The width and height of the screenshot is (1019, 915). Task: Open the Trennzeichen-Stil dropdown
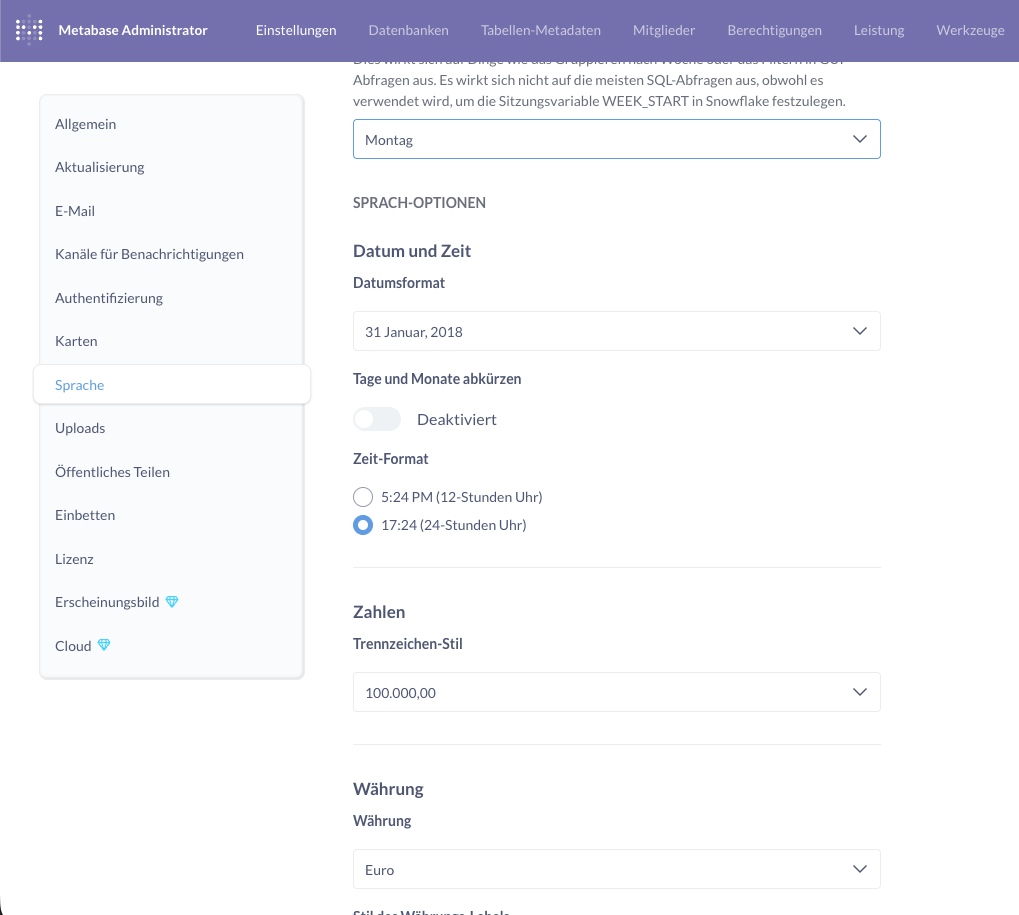coord(616,692)
